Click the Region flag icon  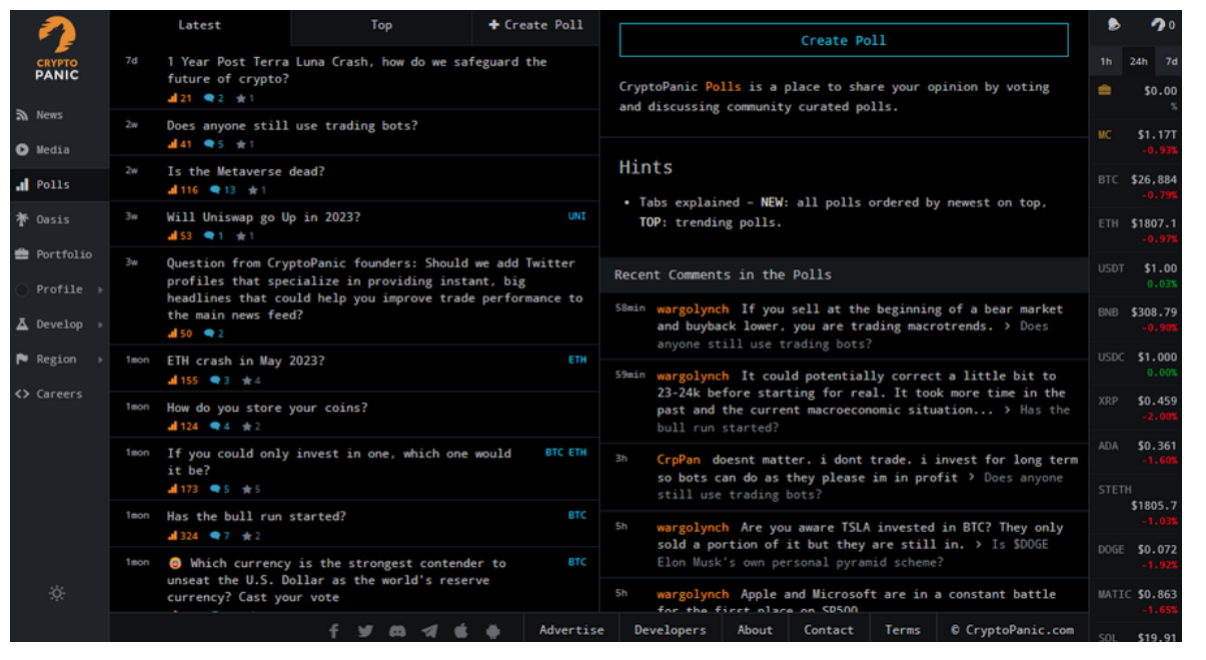pyautogui.click(x=22, y=359)
